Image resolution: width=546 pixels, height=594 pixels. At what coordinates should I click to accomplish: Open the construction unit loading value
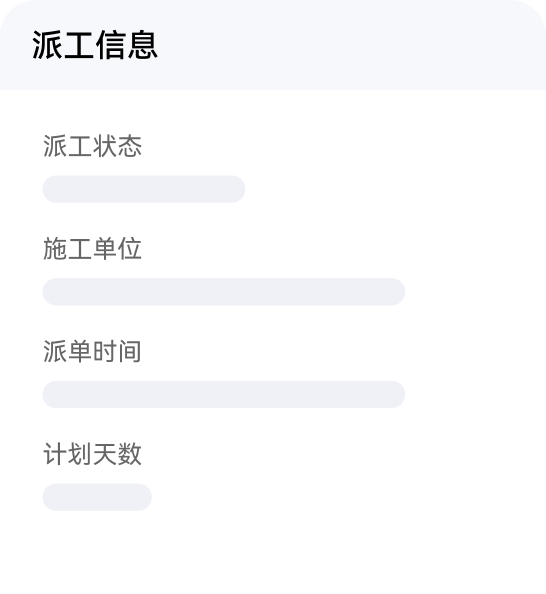(x=224, y=292)
